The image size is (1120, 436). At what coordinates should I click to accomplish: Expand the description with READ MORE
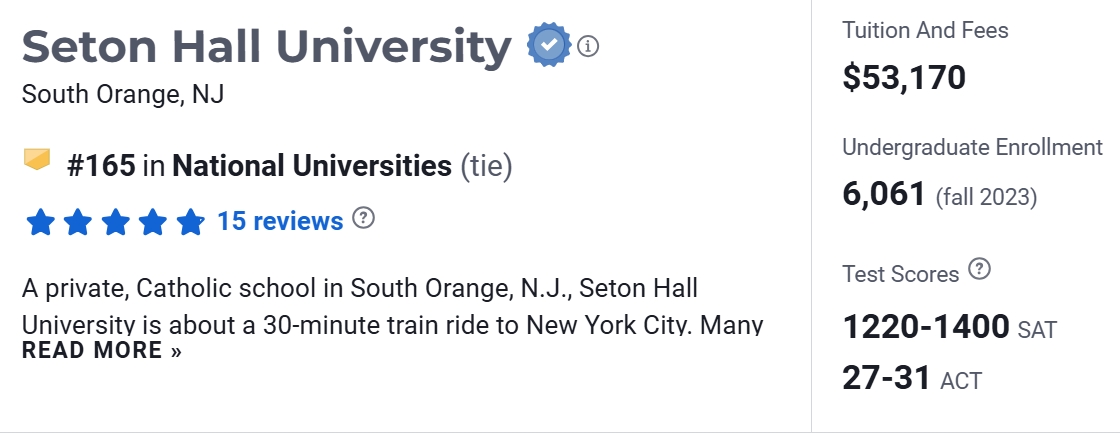pyautogui.click(x=102, y=350)
